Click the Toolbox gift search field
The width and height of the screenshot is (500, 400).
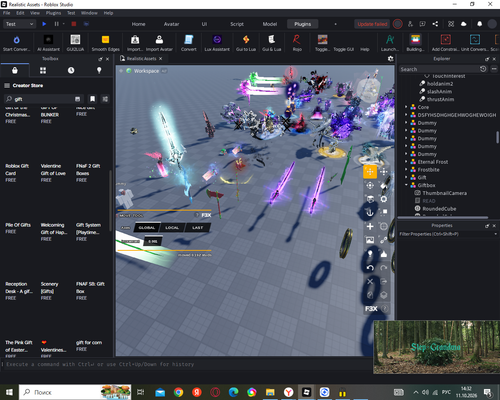point(43,99)
